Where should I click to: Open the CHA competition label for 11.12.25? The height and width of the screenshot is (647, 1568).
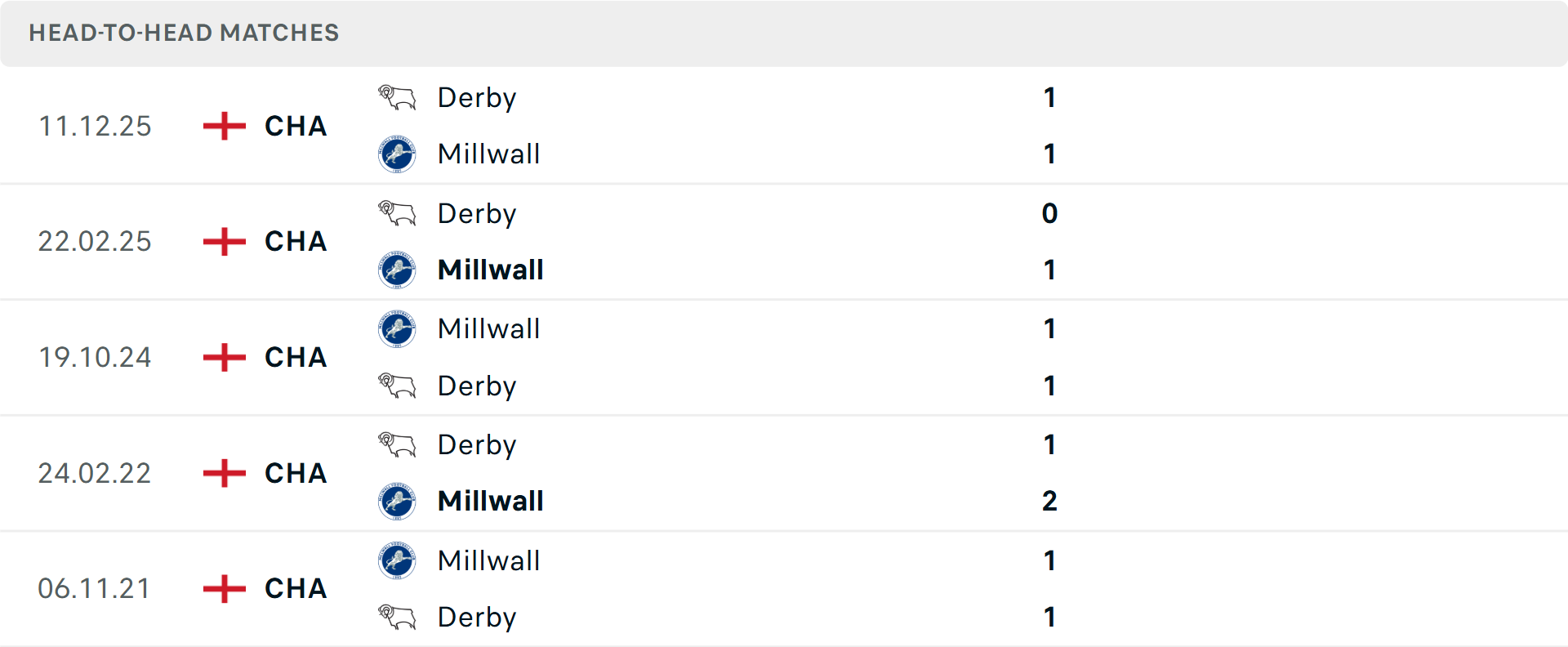coord(294,127)
